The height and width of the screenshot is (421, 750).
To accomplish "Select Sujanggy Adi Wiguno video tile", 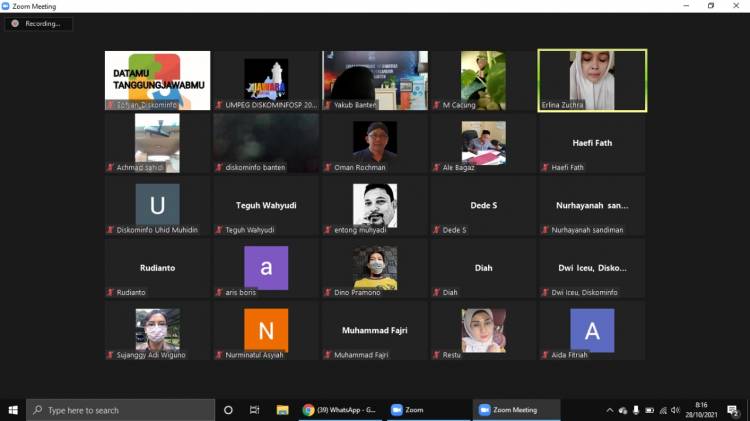I will pyautogui.click(x=157, y=331).
